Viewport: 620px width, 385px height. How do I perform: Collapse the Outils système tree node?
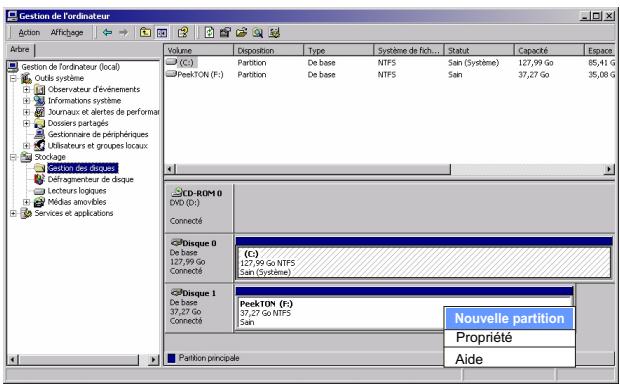click(13, 78)
